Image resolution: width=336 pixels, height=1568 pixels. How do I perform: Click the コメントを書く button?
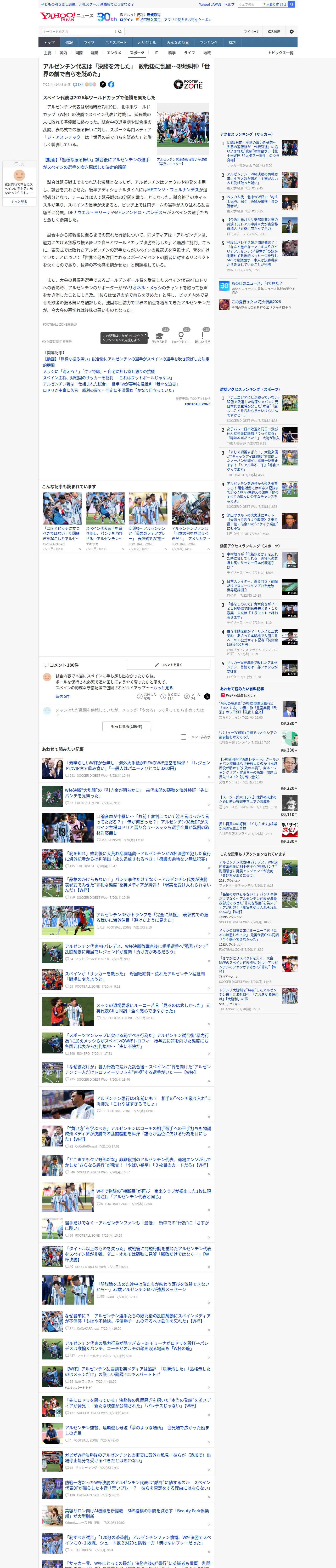point(169,665)
